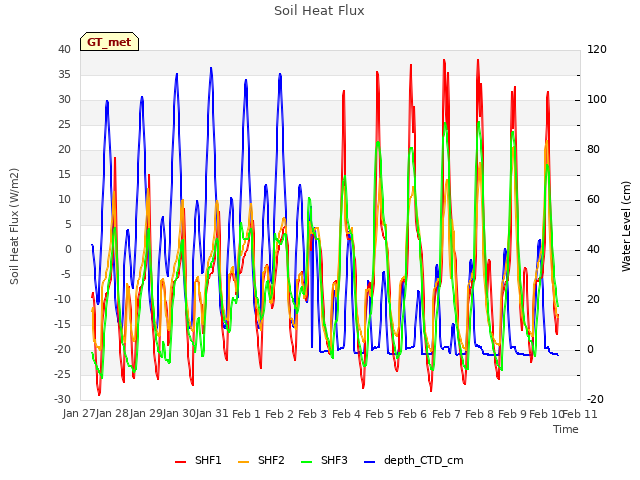Click the Feb 8 x-axis tick label

pyautogui.click(x=480, y=414)
